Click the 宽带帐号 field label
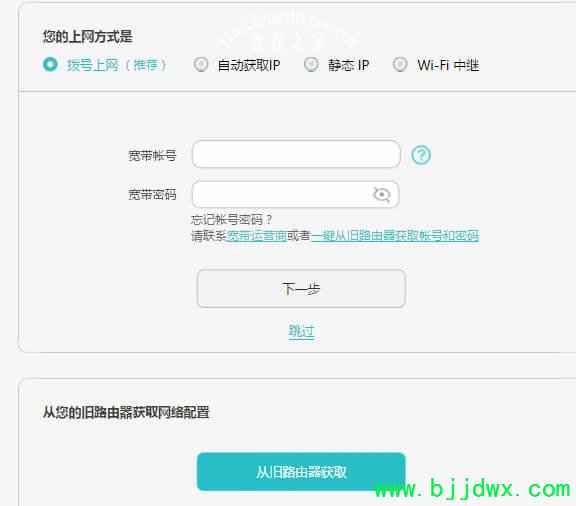 coord(152,155)
